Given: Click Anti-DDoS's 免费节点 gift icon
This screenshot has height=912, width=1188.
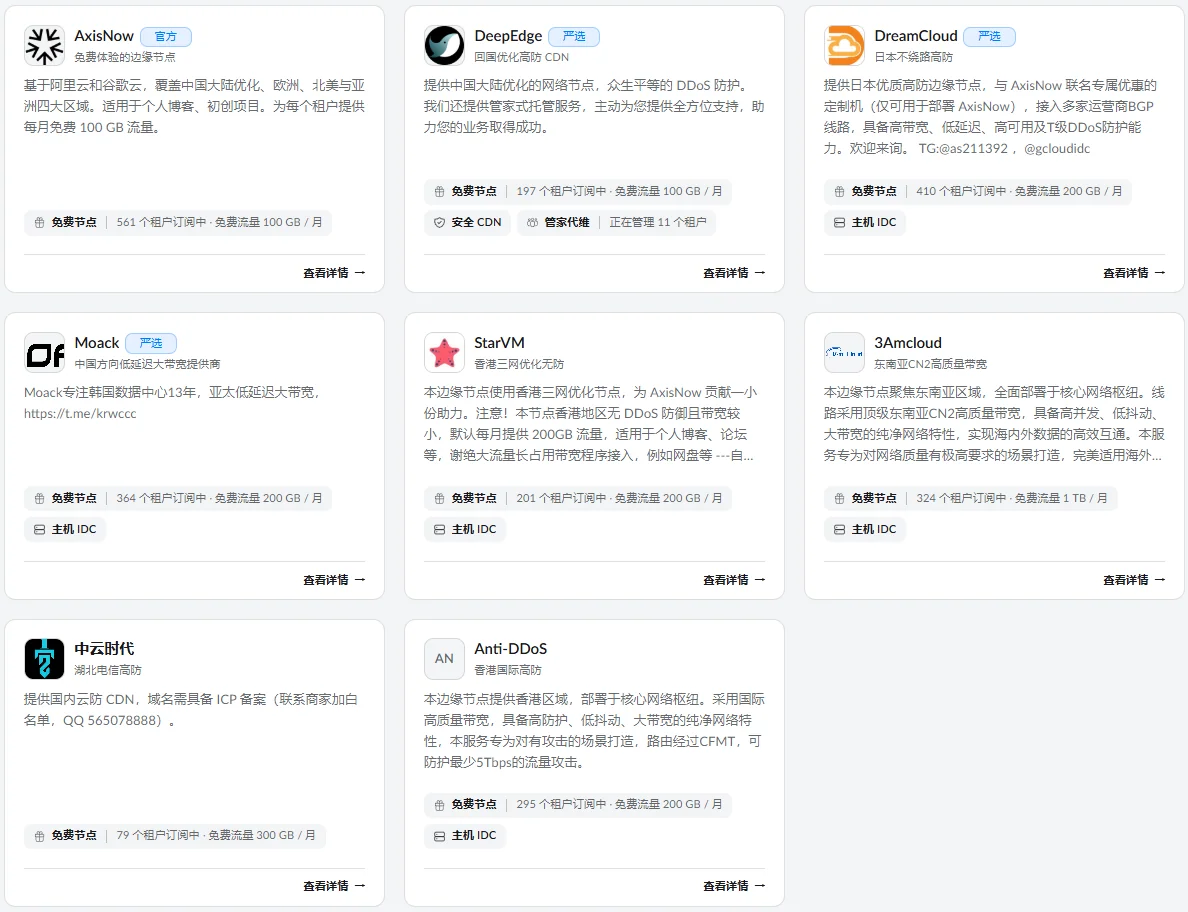Looking at the screenshot, I should 439,805.
